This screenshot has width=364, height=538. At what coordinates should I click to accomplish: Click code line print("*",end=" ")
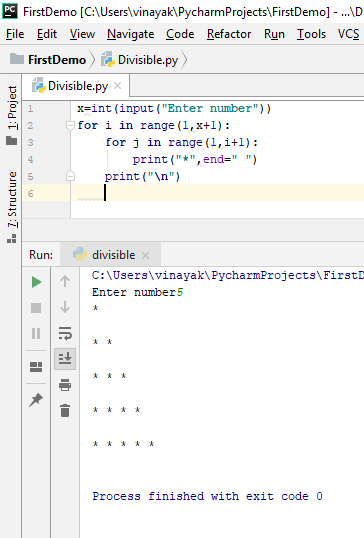[195, 159]
